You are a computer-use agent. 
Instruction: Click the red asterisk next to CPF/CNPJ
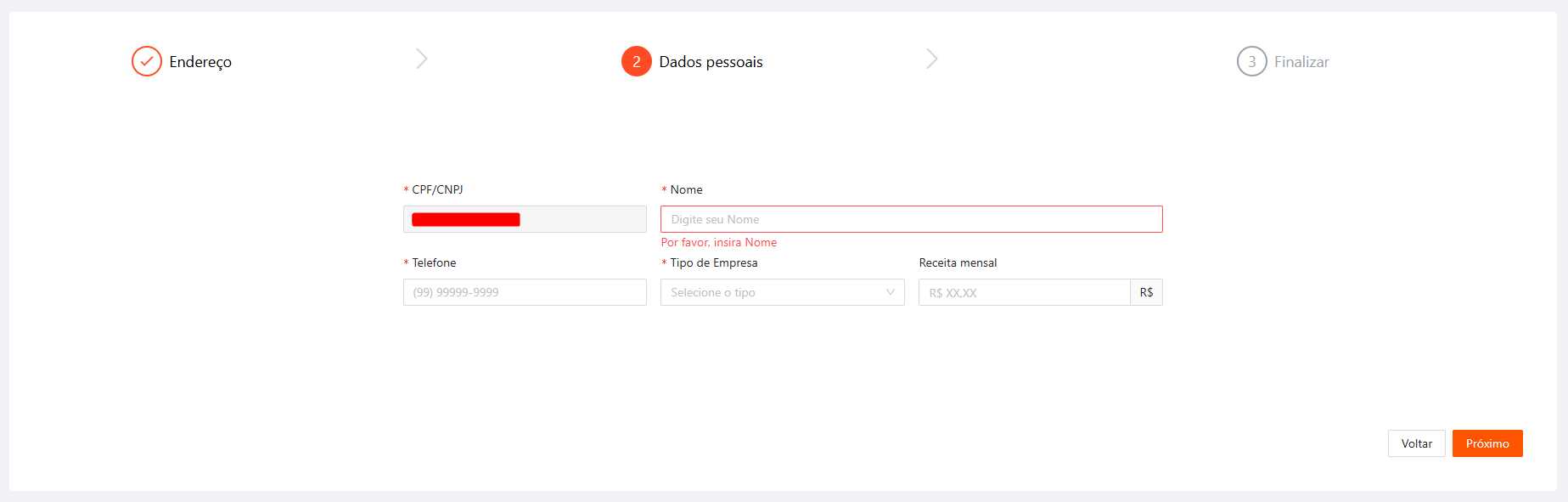click(x=405, y=189)
